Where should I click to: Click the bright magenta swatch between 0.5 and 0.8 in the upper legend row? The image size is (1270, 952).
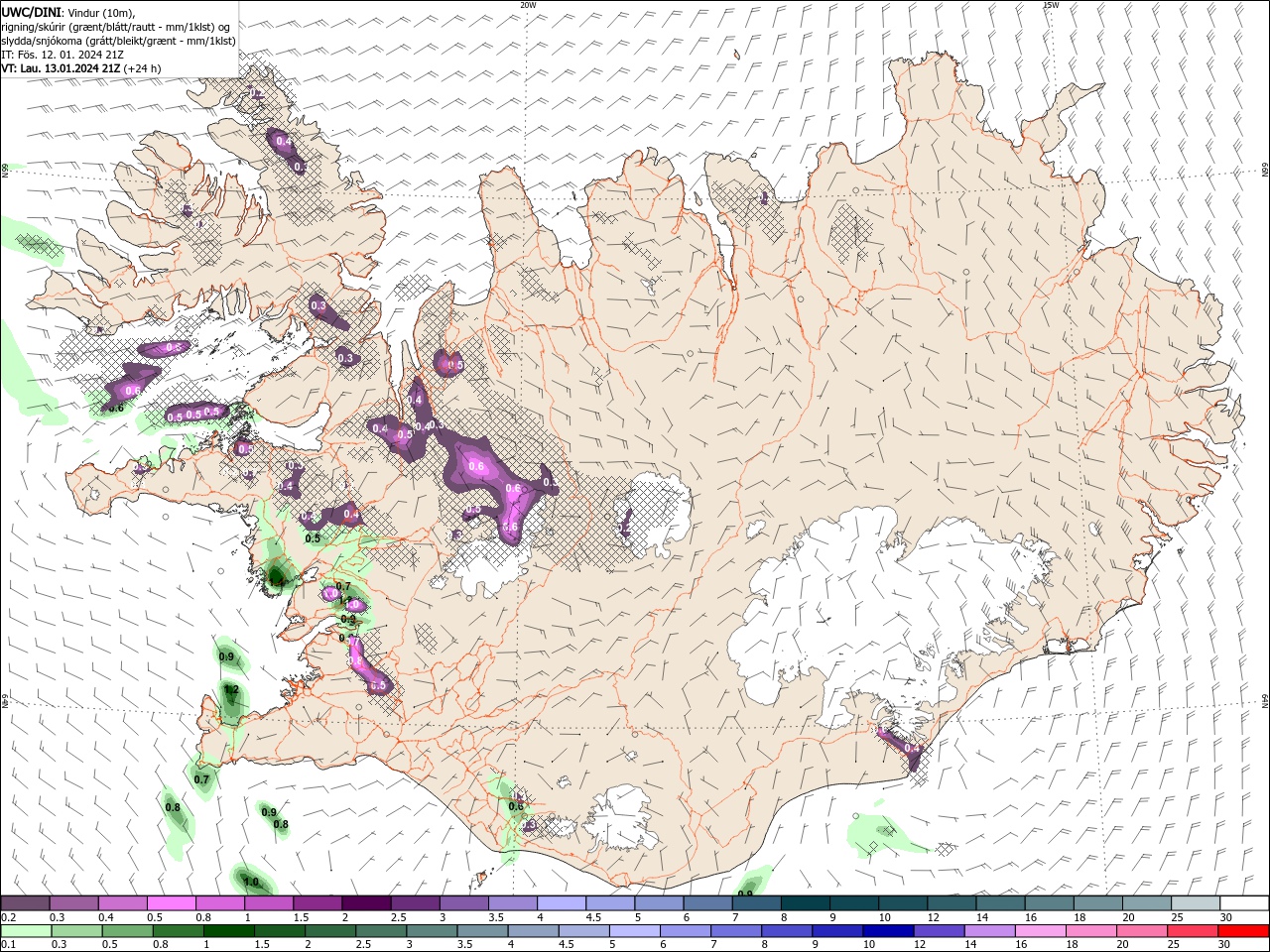pyautogui.click(x=171, y=903)
